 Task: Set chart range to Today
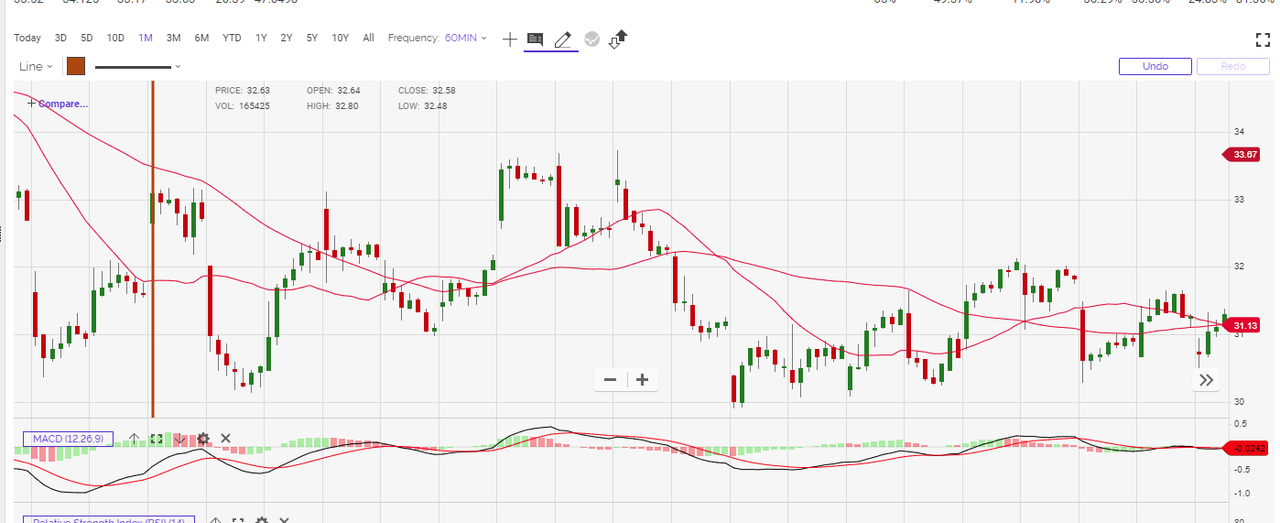click(x=28, y=38)
